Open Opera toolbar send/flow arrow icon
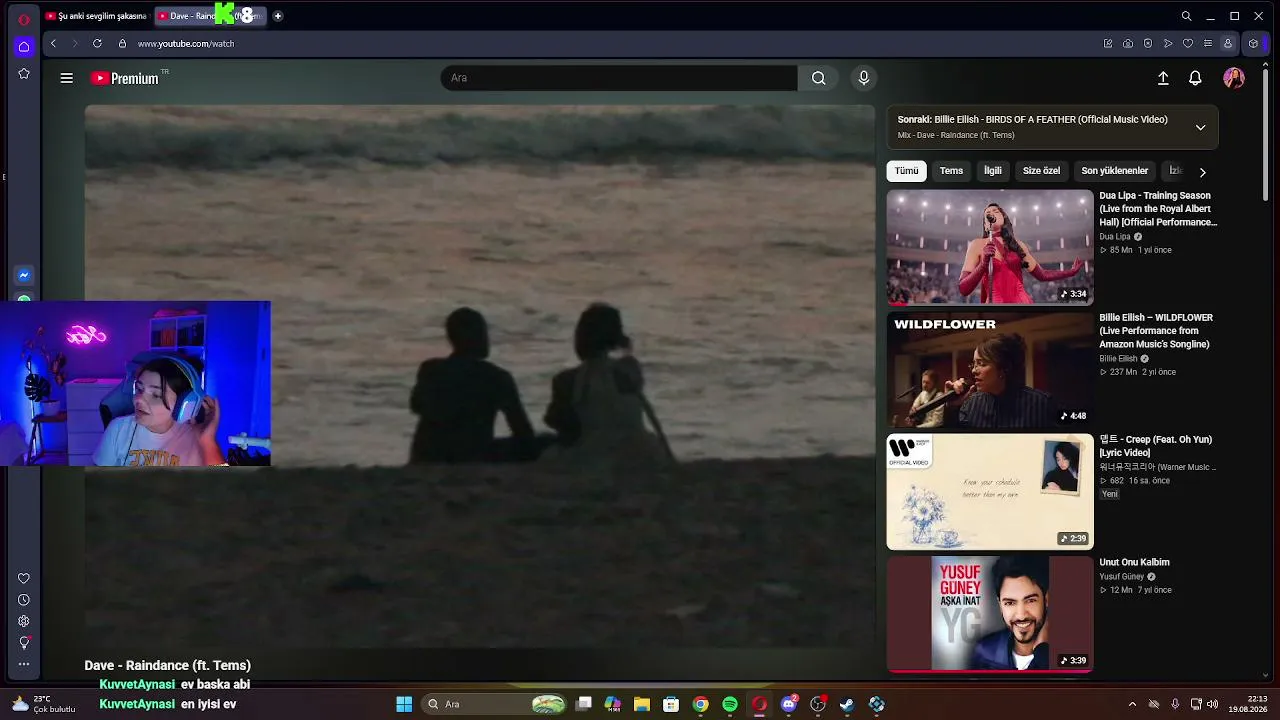The width and height of the screenshot is (1280, 720). click(x=1168, y=43)
